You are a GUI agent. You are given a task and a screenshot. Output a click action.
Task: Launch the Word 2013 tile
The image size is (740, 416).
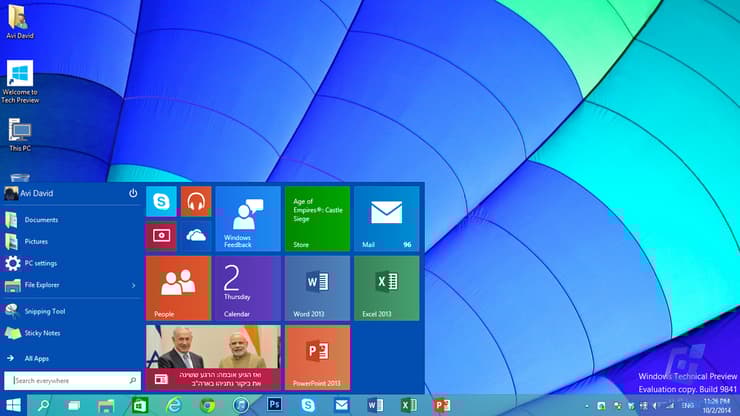click(x=317, y=288)
